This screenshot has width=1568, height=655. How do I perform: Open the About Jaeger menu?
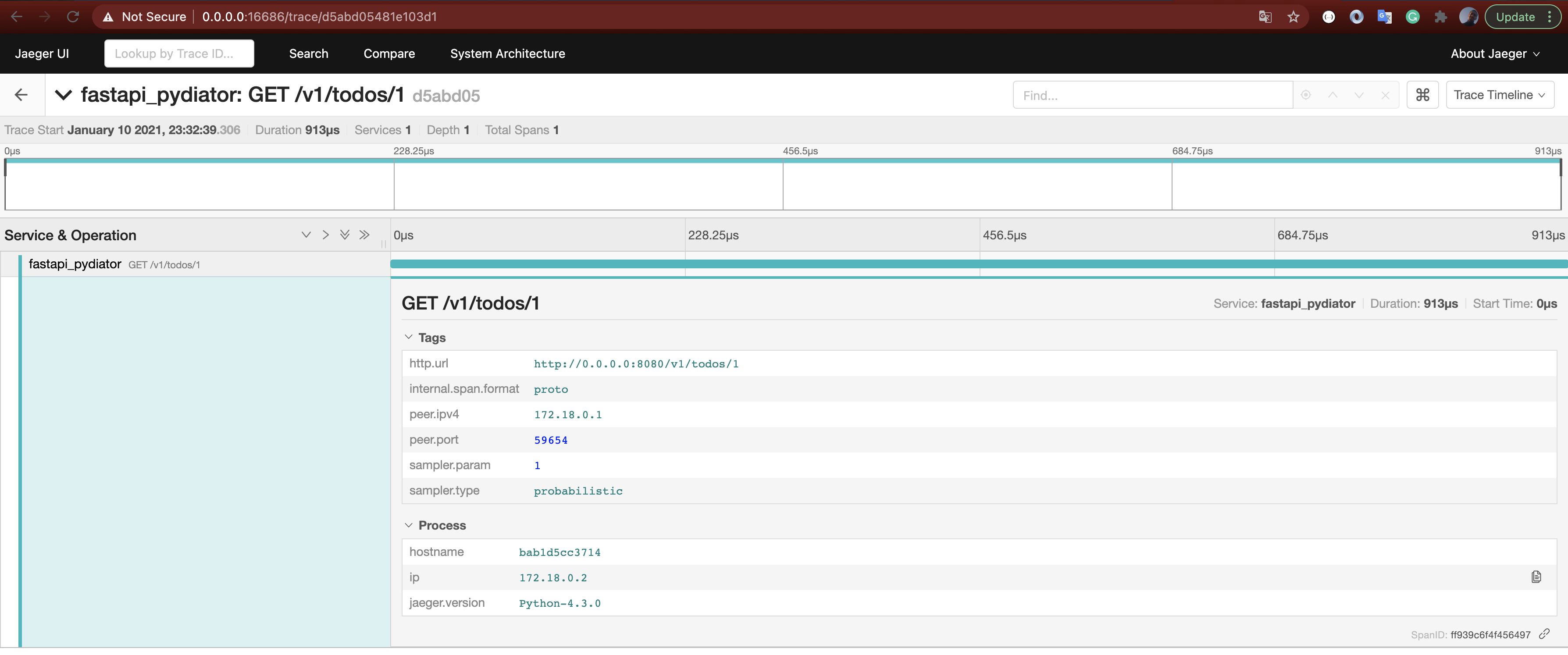[1494, 53]
